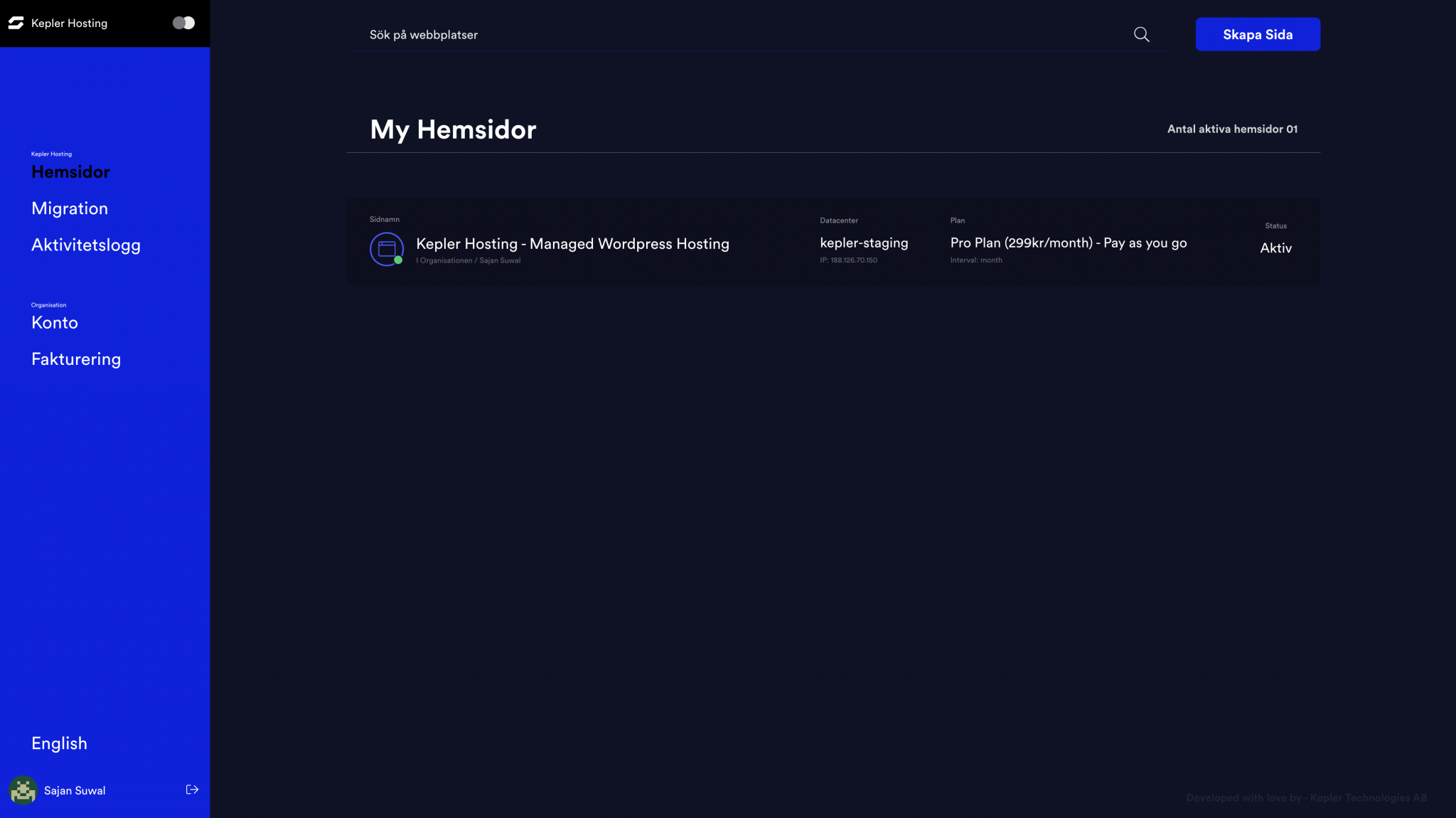This screenshot has width=1456, height=818.
Task: Click the Kepler Hosting logo icon
Action: [16, 23]
